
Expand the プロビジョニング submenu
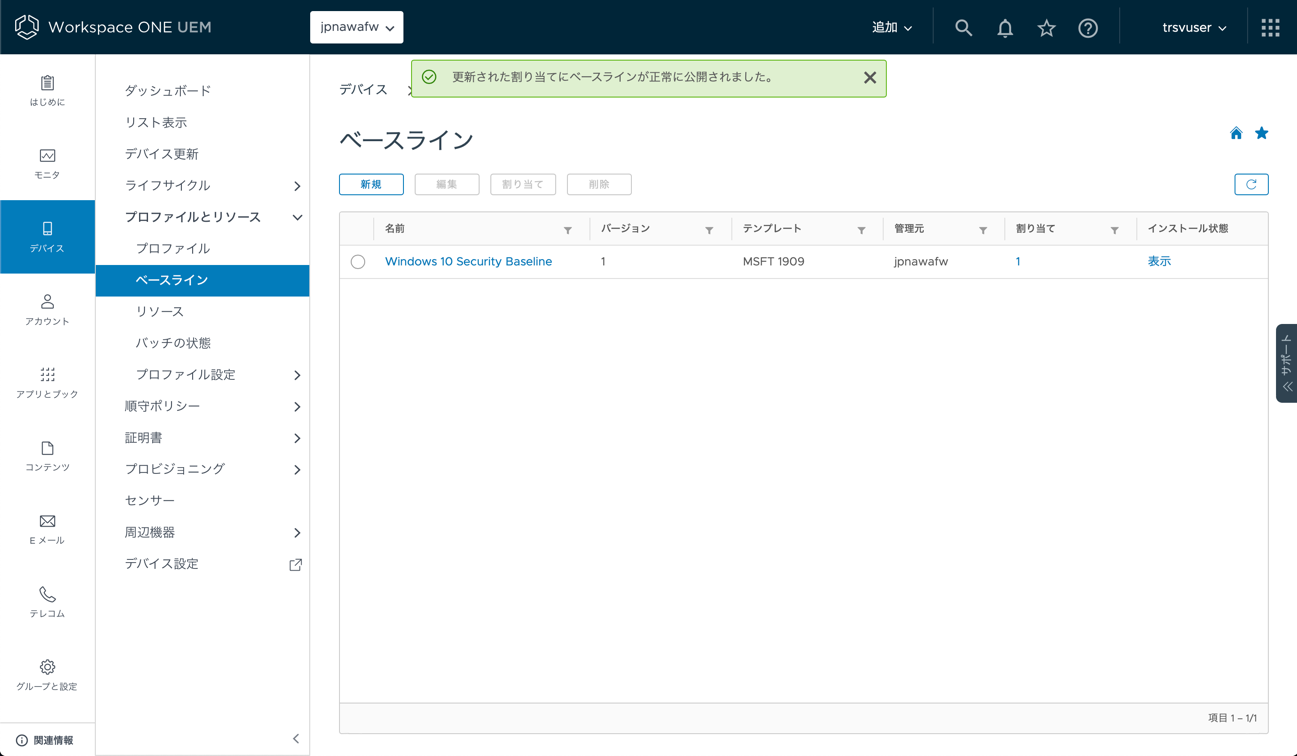tap(297, 469)
